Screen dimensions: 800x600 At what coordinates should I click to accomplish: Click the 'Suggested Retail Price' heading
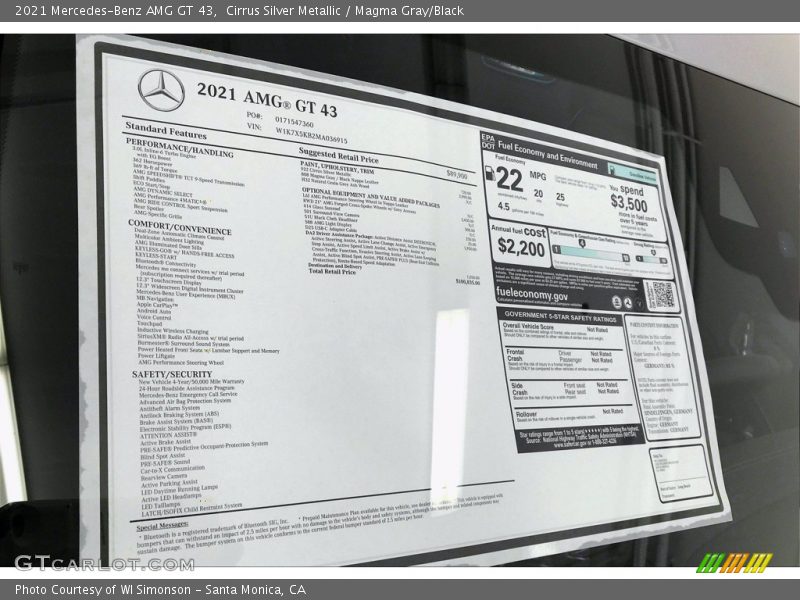click(339, 155)
